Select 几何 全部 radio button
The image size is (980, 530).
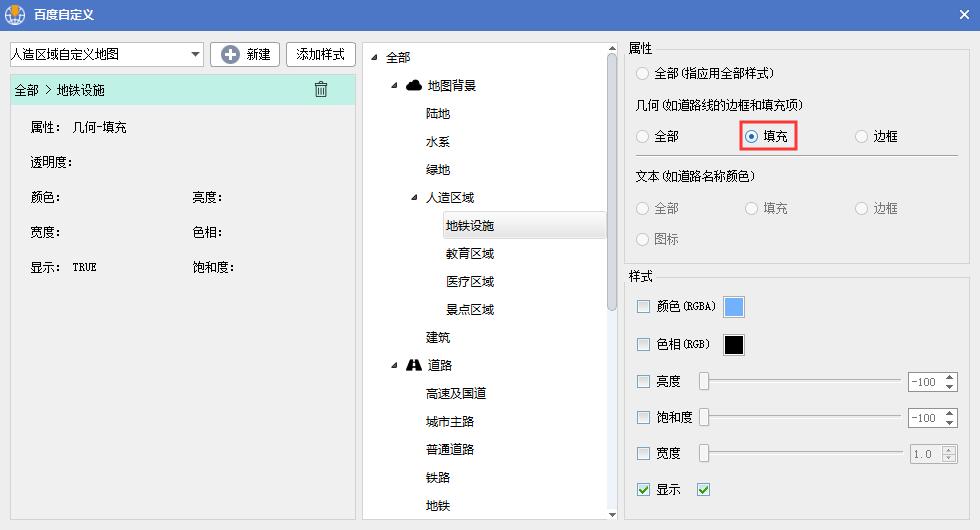tap(642, 136)
